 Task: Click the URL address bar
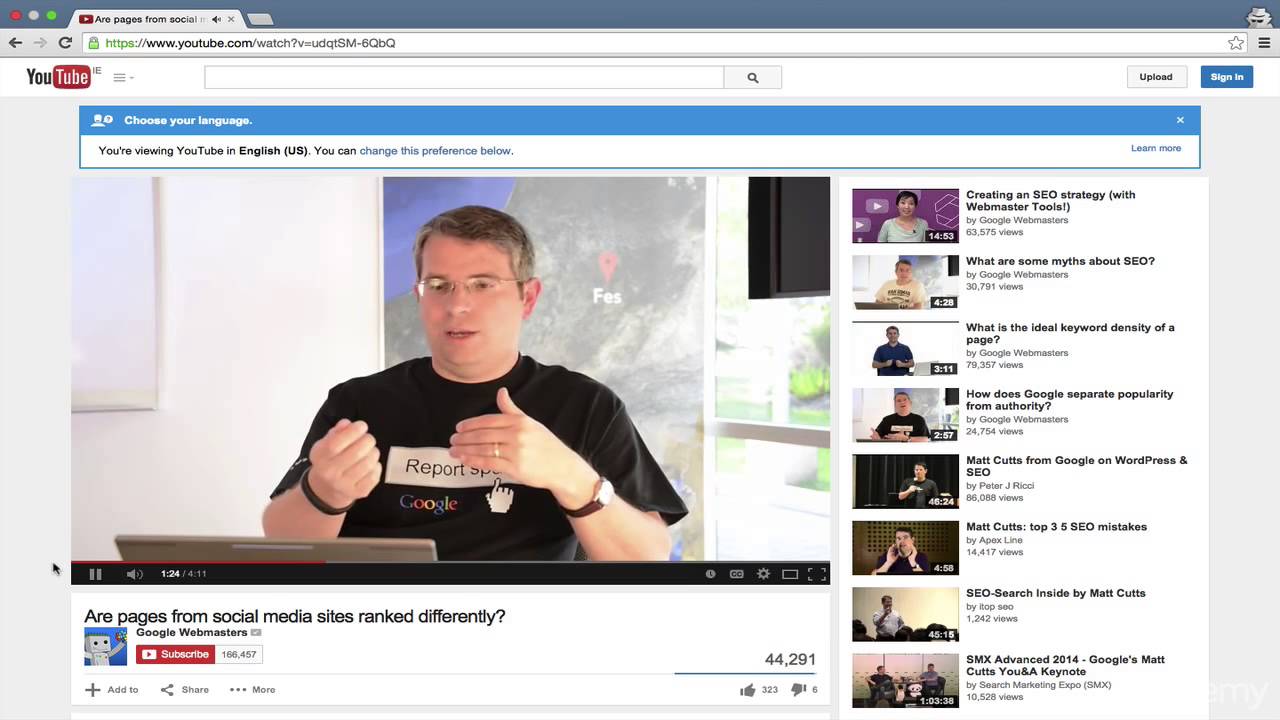tap(660, 43)
